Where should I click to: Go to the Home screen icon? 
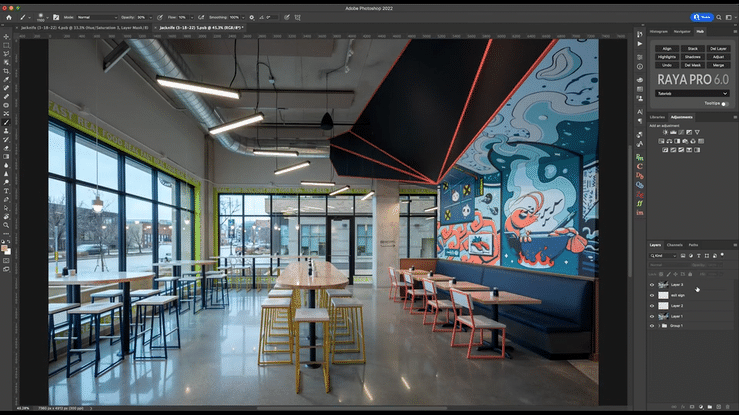pos(8,17)
